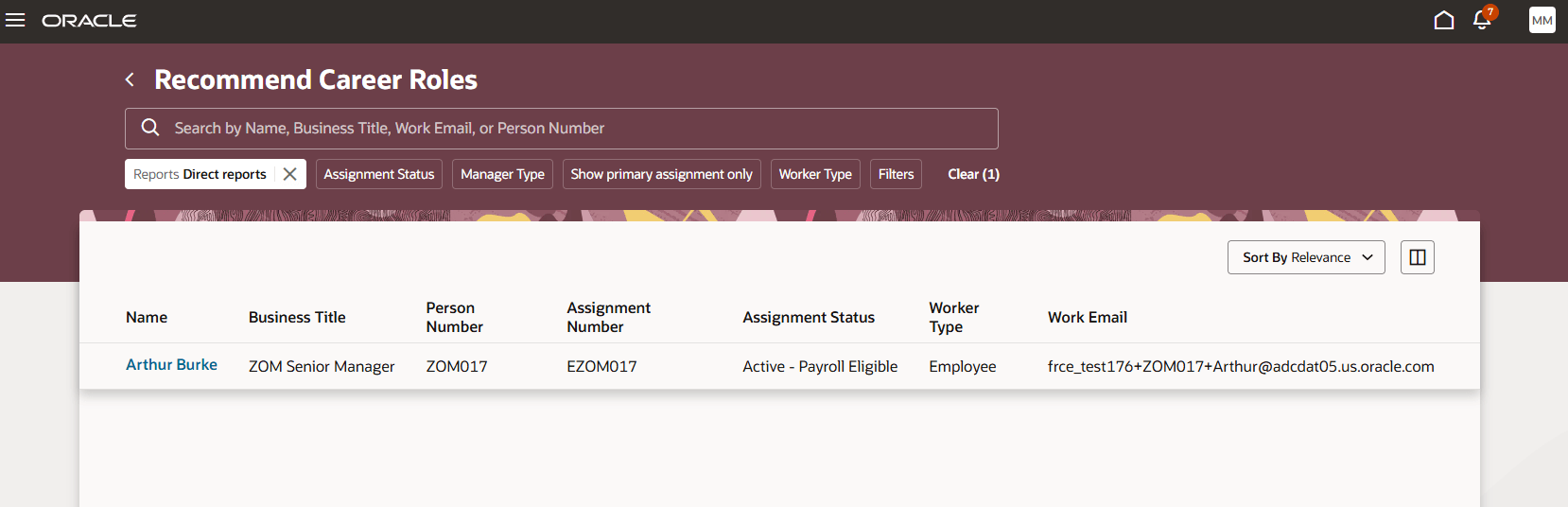
Task: Click into the person search field
Action: pyautogui.click(x=562, y=129)
